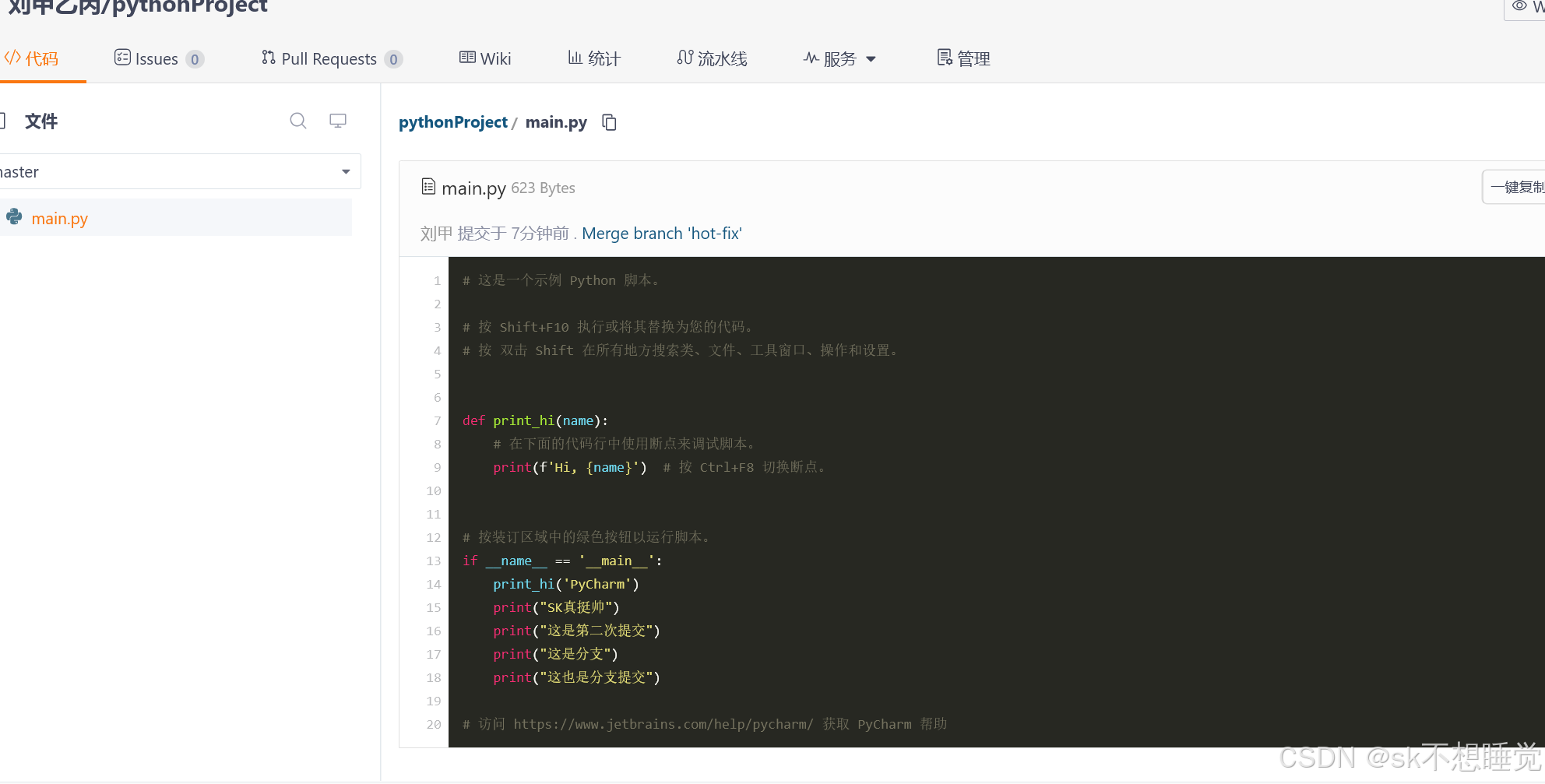Click the Python icon next to main.py
Viewport: 1545px width, 784px height.
coord(14,217)
